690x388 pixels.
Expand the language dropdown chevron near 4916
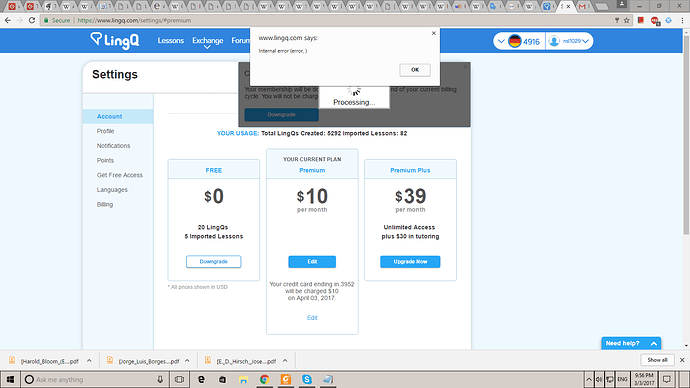pos(501,41)
